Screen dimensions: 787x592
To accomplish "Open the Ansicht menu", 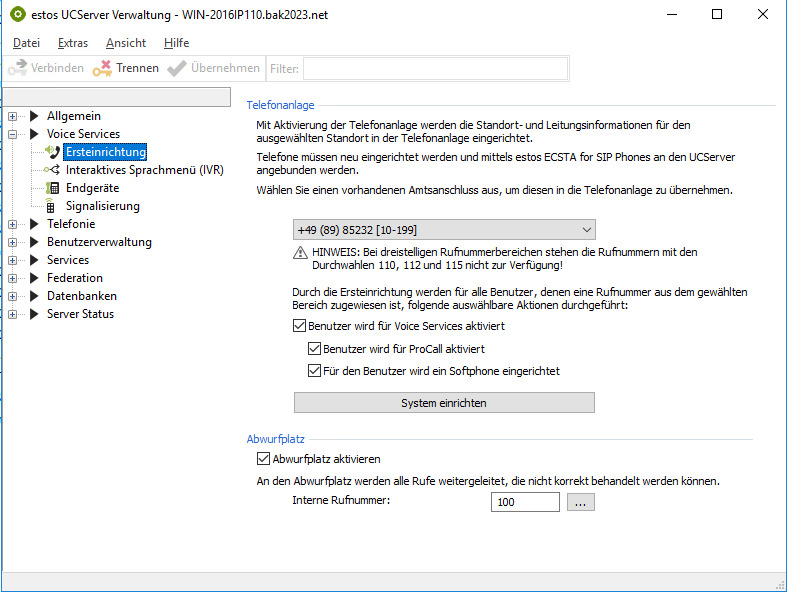I will [126, 43].
